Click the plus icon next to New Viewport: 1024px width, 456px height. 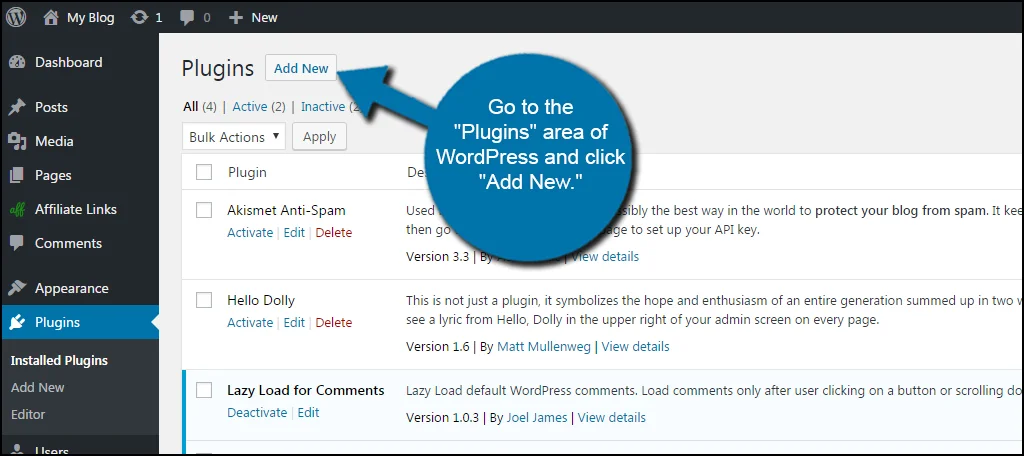click(x=236, y=18)
